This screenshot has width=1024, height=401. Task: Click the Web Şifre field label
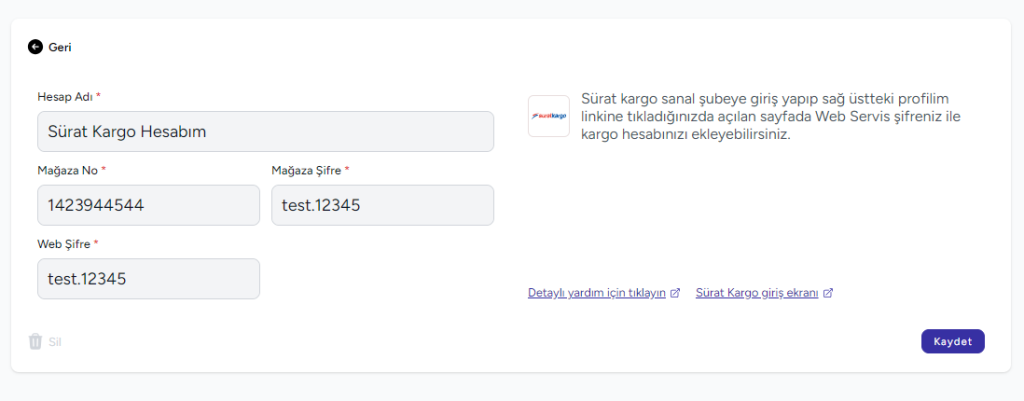point(65,243)
